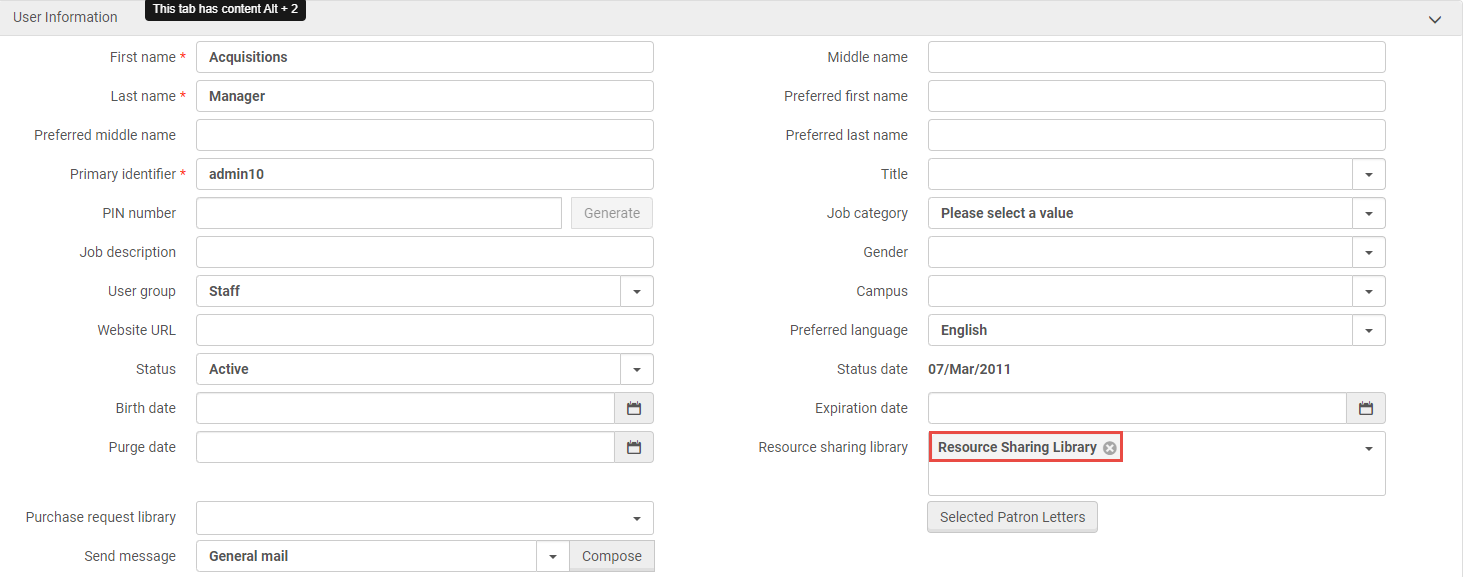Collapse the User Information section
The height and width of the screenshot is (577, 1463).
tap(1435, 19)
